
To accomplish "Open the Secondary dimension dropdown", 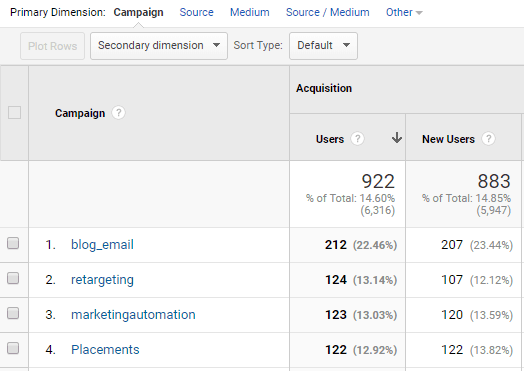I will (x=159, y=46).
